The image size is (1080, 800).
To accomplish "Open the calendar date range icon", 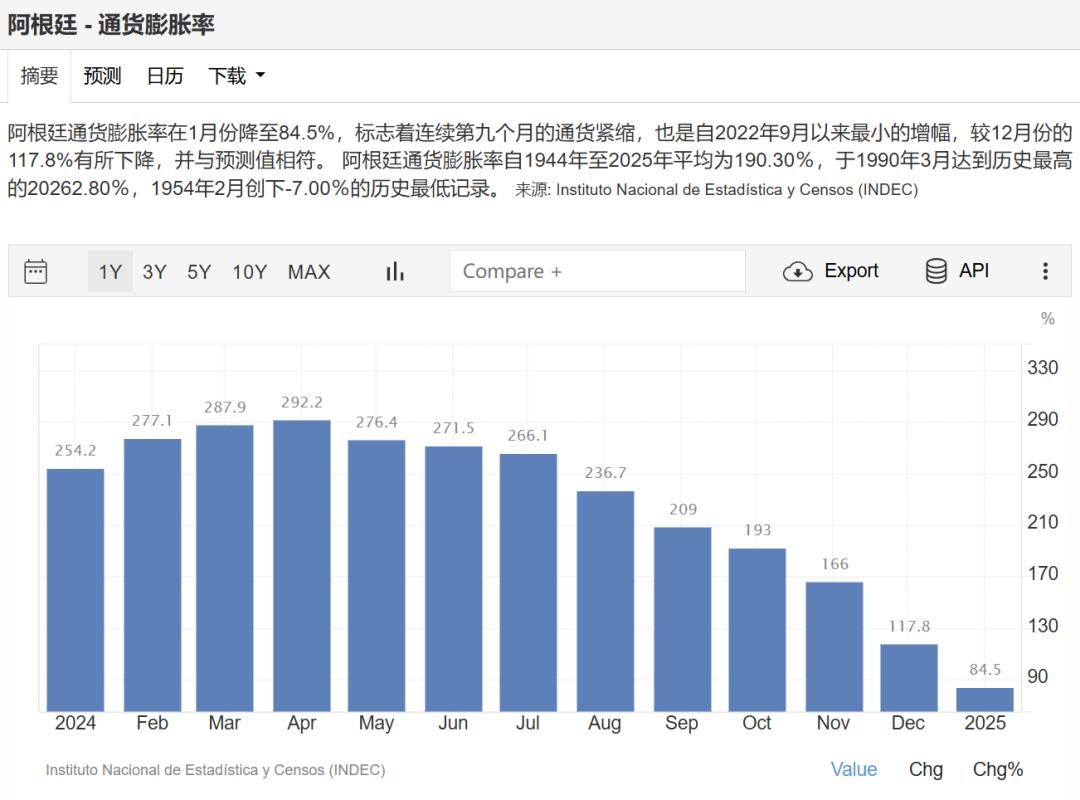I will coord(36,271).
